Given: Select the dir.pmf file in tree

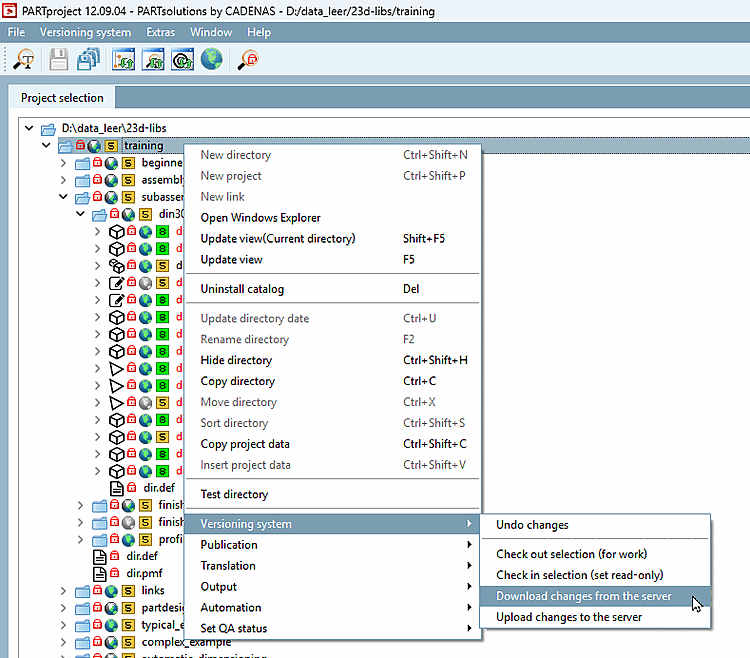Looking at the screenshot, I should [143, 574].
